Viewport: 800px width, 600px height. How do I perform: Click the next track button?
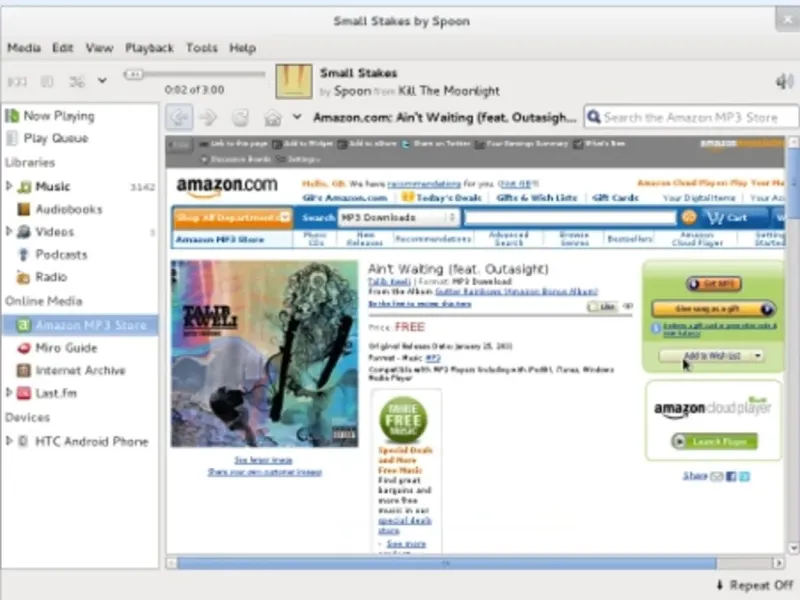77,82
